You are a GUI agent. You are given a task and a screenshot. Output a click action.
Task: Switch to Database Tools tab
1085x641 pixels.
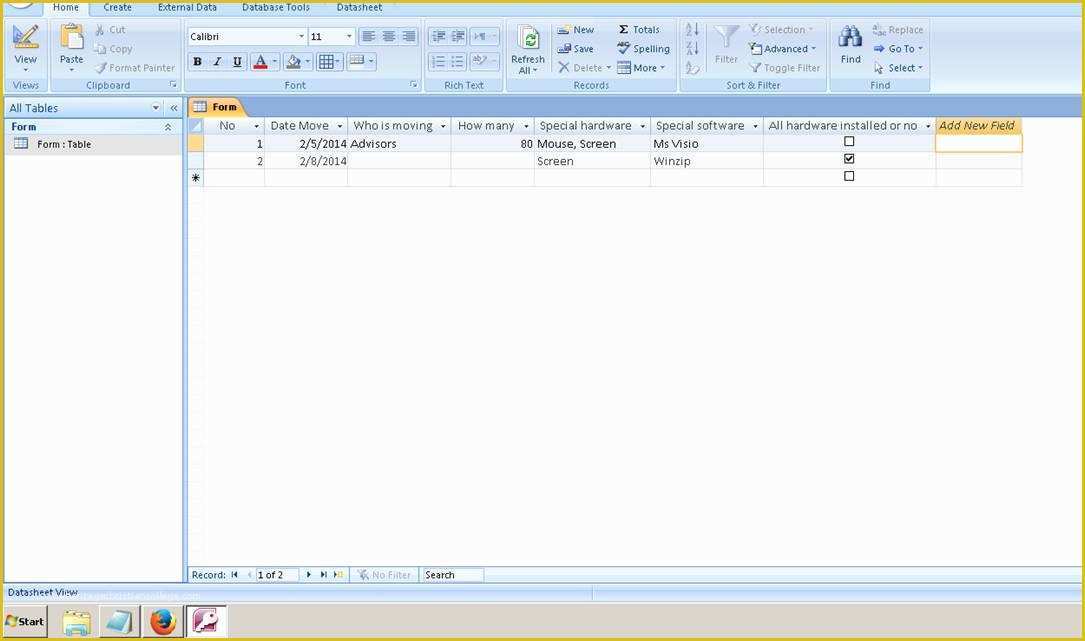tap(275, 8)
